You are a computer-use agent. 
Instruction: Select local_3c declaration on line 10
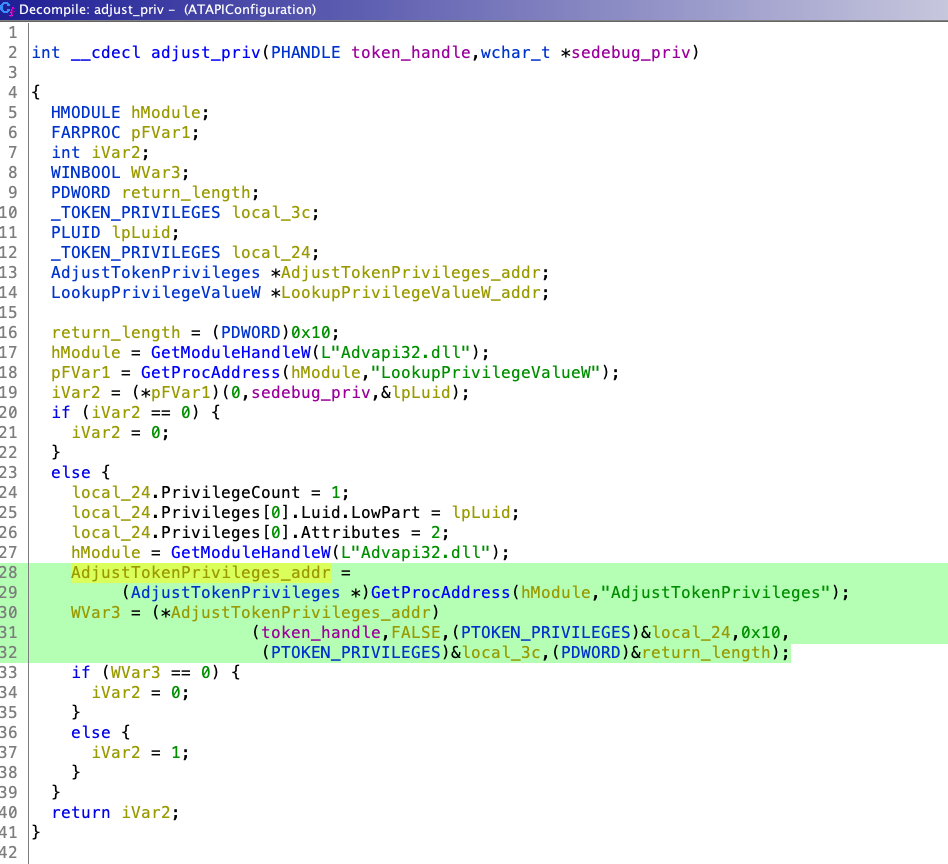tap(271, 212)
